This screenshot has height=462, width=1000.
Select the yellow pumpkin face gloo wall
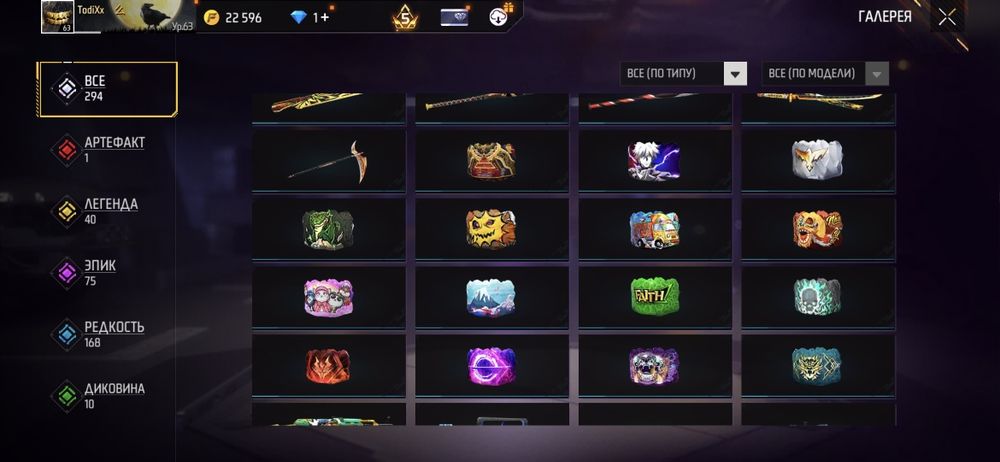coord(491,228)
